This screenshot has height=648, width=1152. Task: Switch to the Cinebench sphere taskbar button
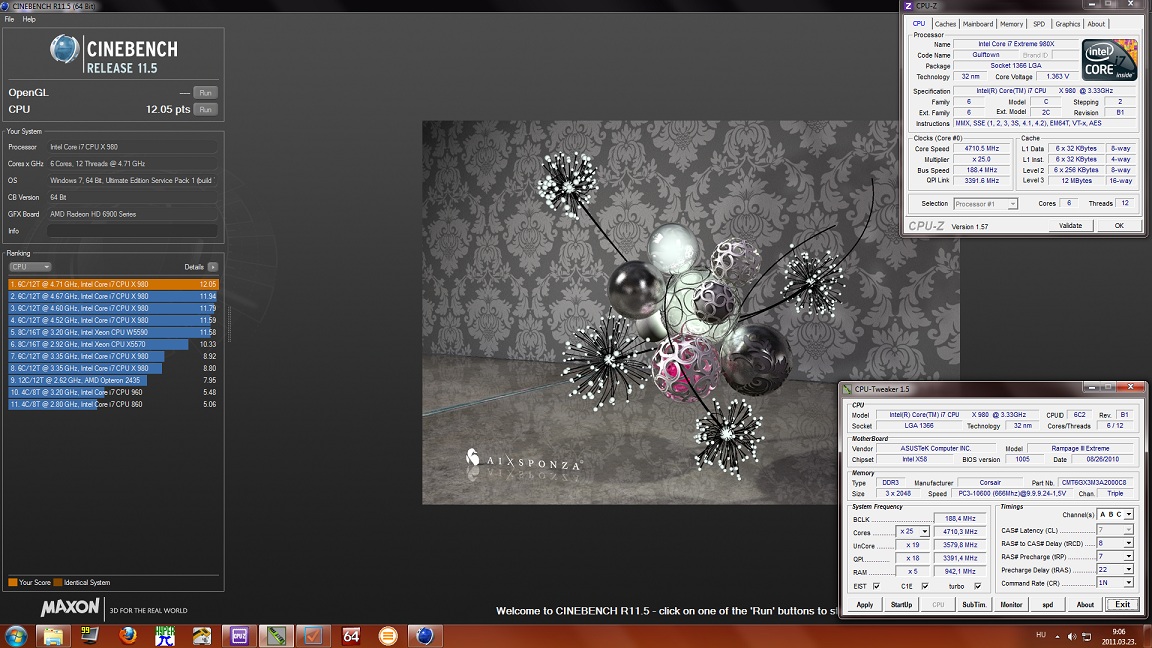coord(425,636)
